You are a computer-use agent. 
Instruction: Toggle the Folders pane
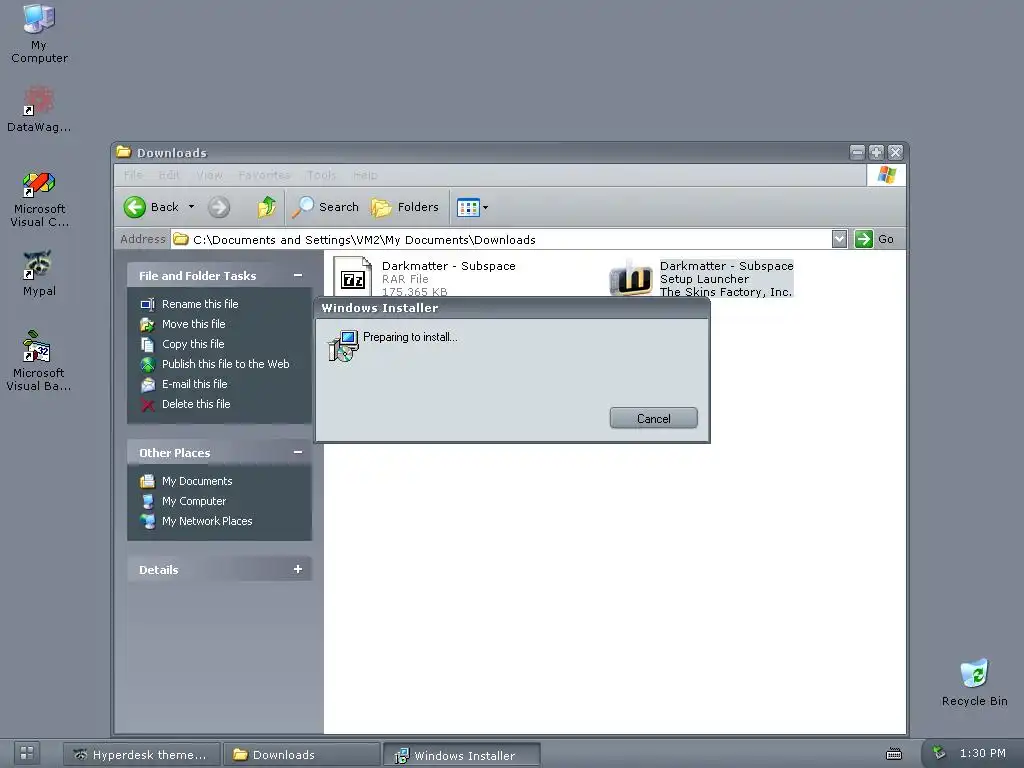405,207
